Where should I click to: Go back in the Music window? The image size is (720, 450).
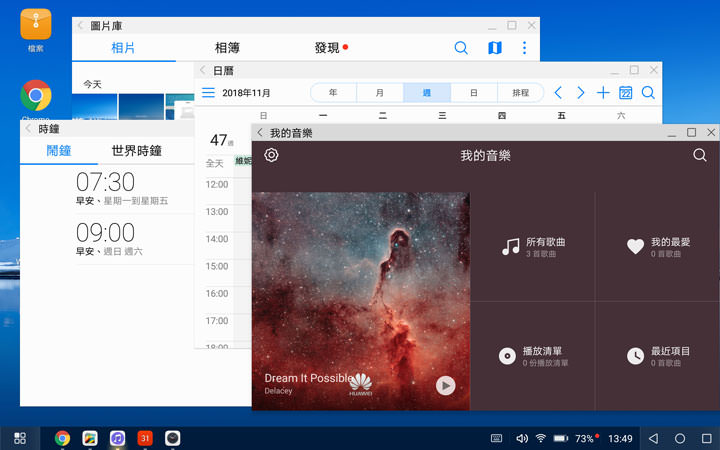pyautogui.click(x=260, y=133)
